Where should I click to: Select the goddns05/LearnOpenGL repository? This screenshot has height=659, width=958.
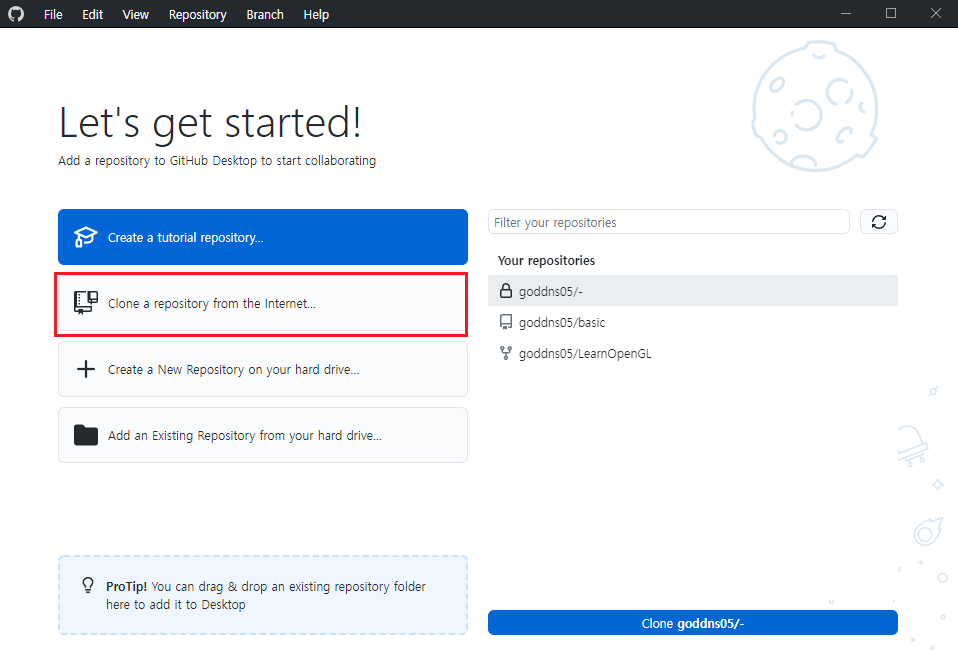click(693, 353)
